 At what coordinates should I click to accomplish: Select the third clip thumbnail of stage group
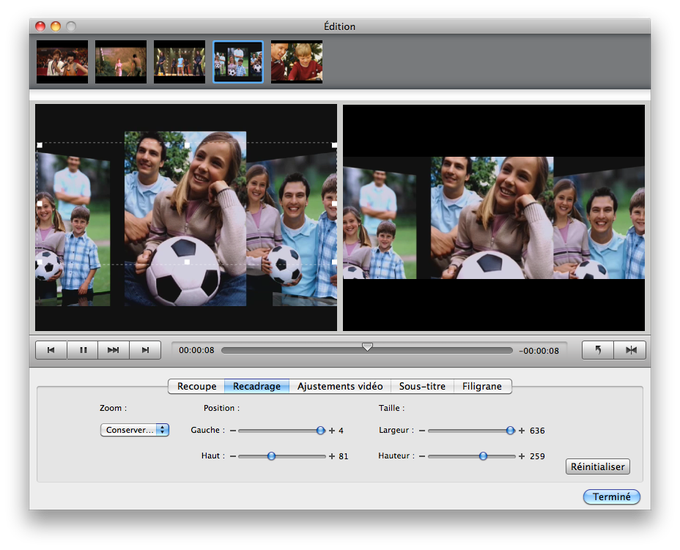coord(179,62)
